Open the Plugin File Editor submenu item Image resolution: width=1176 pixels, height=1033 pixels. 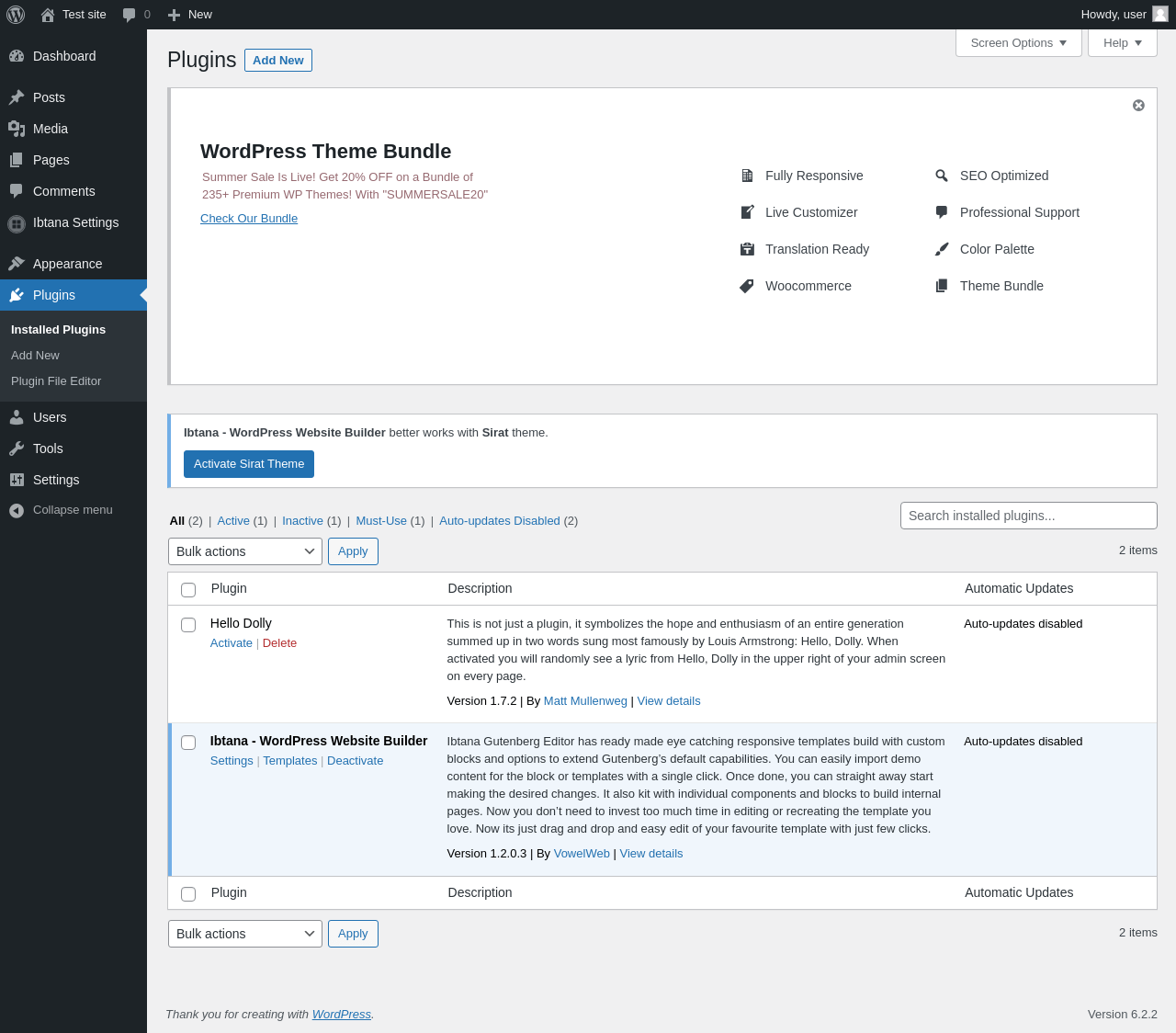(x=56, y=381)
